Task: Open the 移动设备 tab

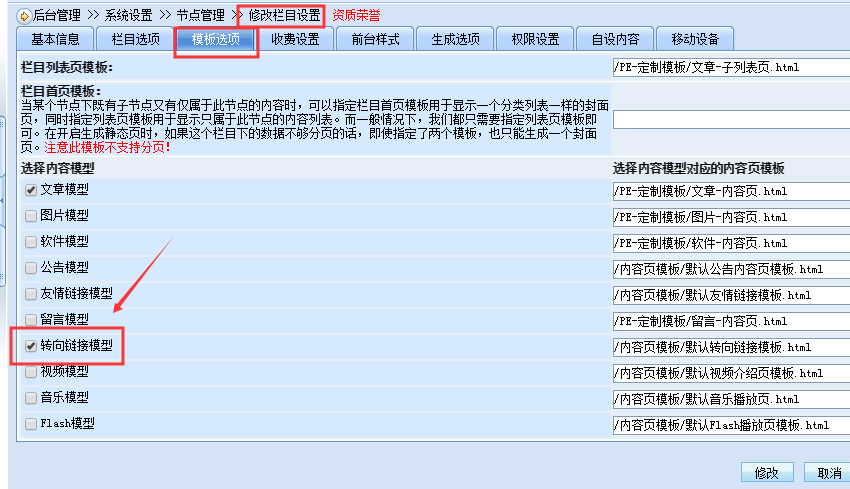Action: pyautogui.click(x=695, y=39)
